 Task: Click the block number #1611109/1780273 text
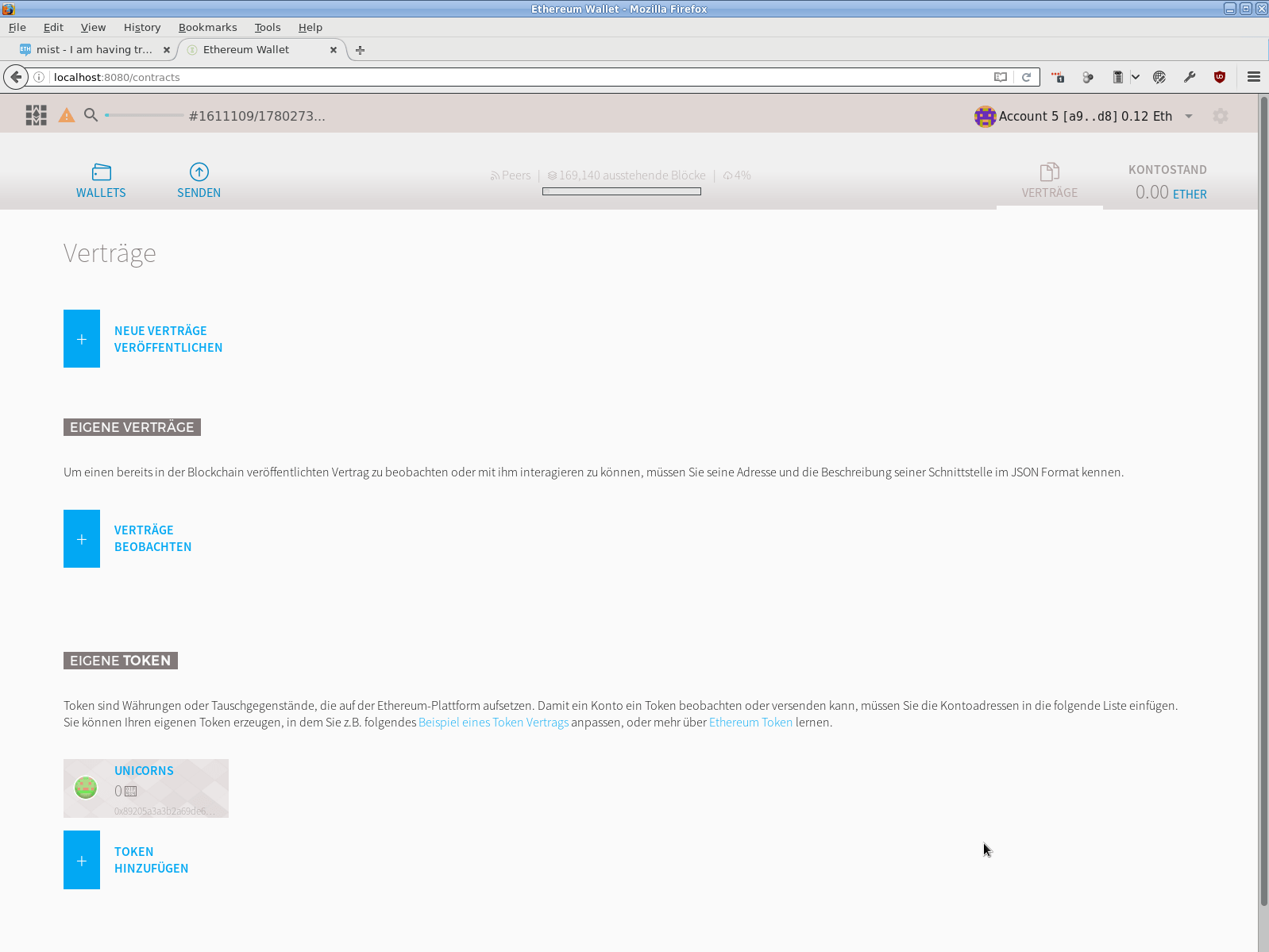point(257,116)
